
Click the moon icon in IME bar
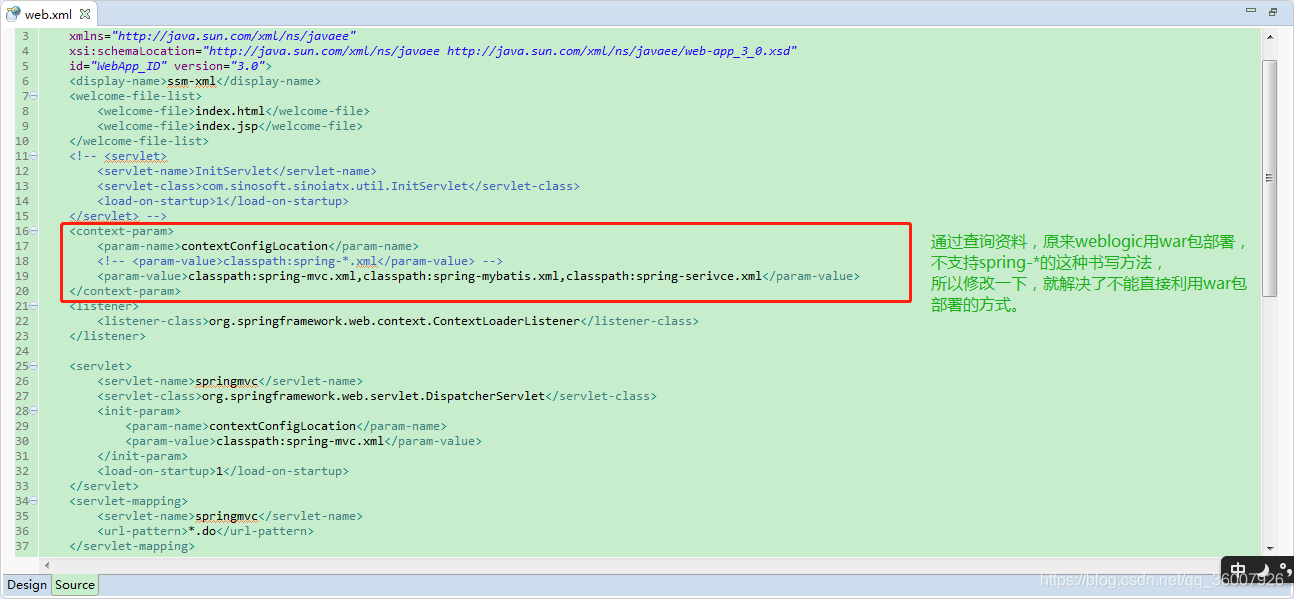coord(1262,572)
